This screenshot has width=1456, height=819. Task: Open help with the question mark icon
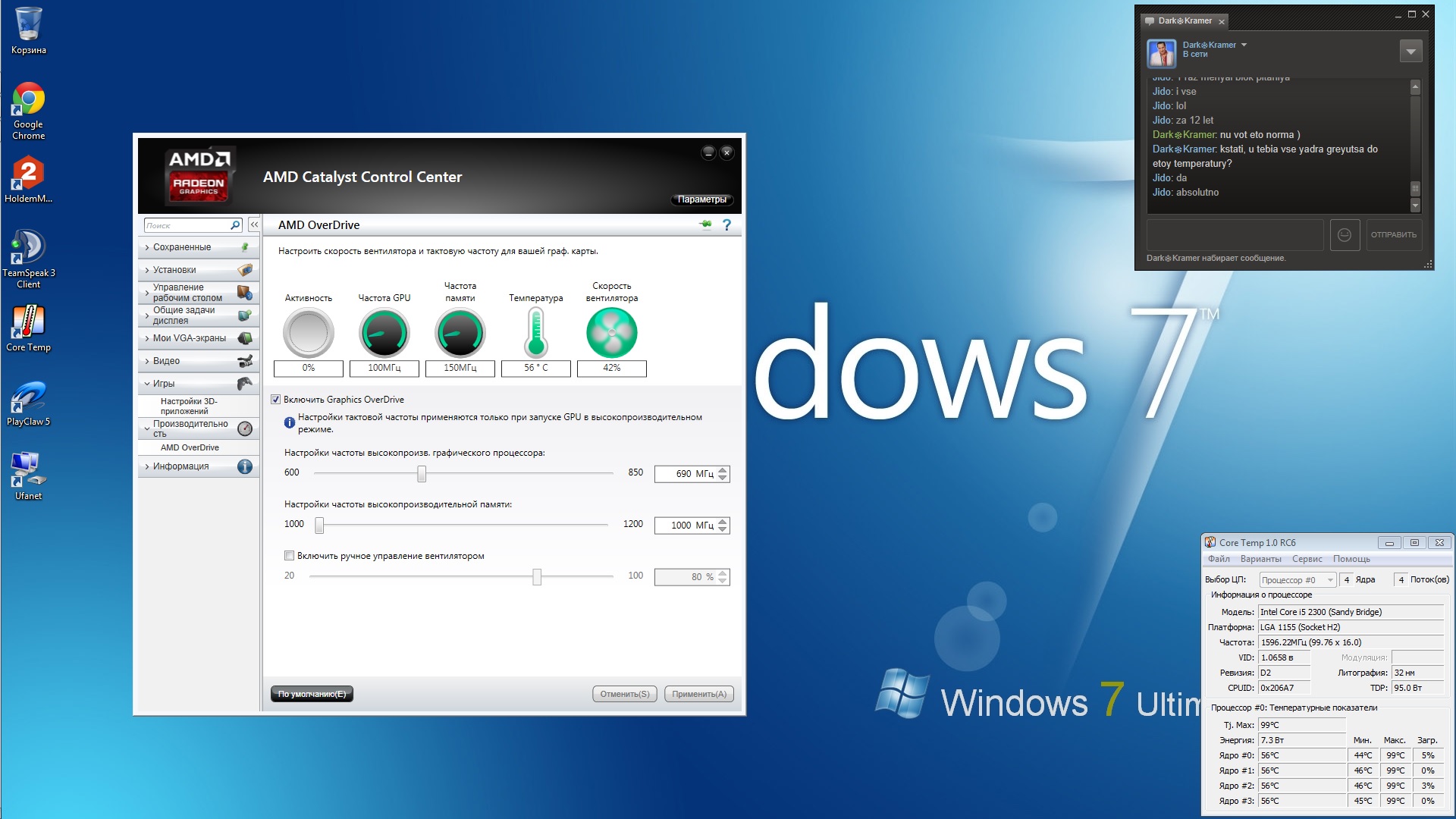coord(726,224)
